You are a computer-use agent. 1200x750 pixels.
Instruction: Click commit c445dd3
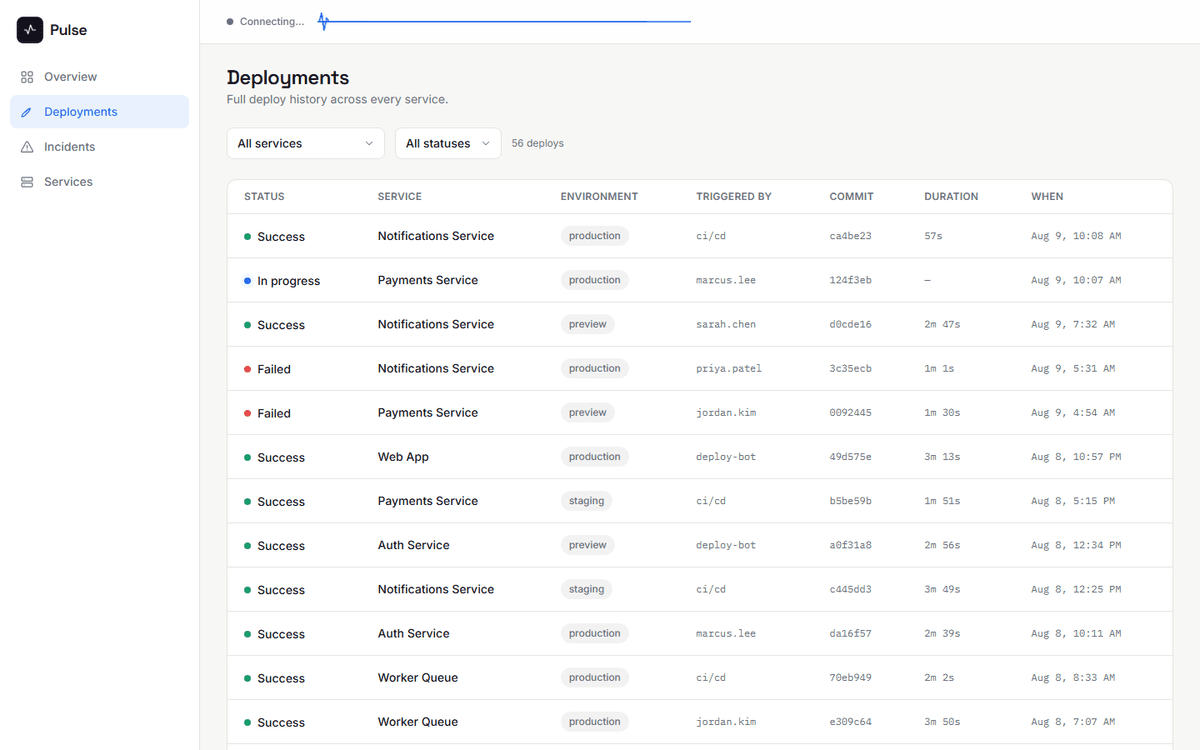pyautogui.click(x=851, y=589)
